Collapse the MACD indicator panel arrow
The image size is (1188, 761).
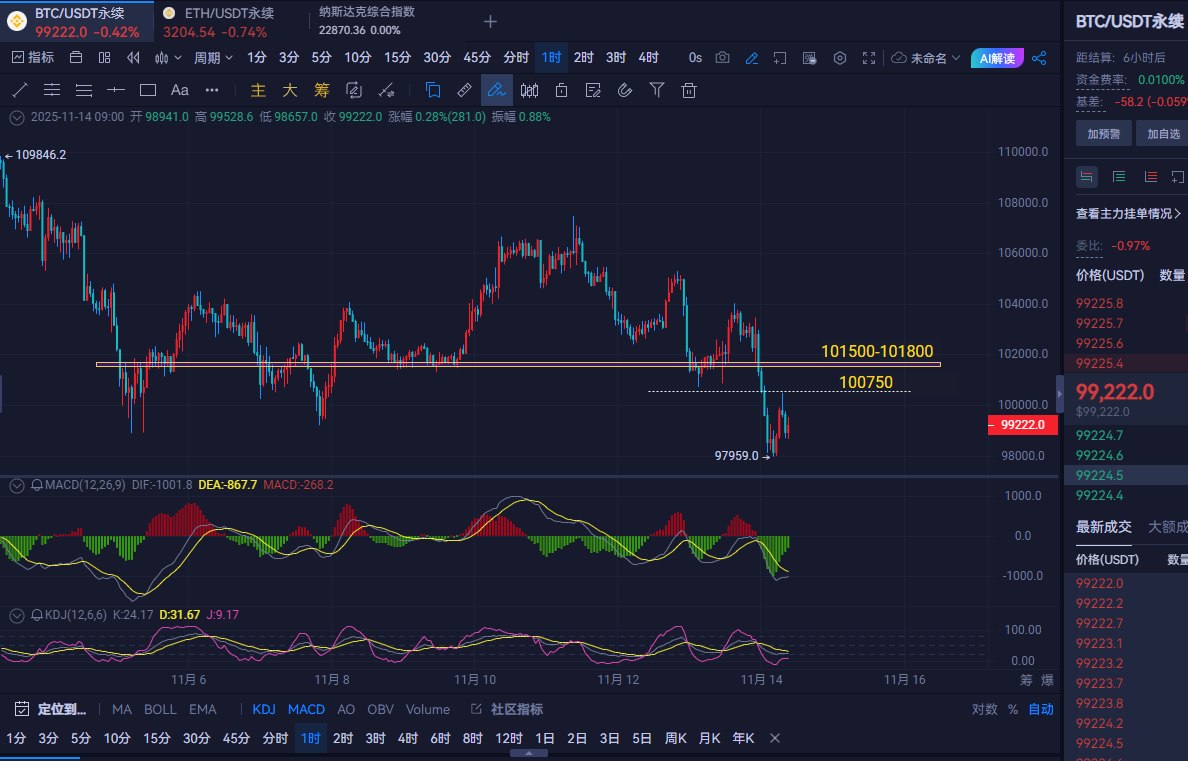coord(16,485)
